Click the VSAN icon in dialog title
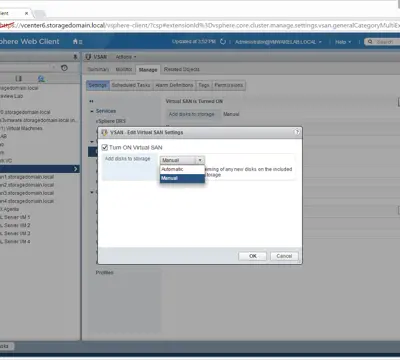 [x=104, y=132]
